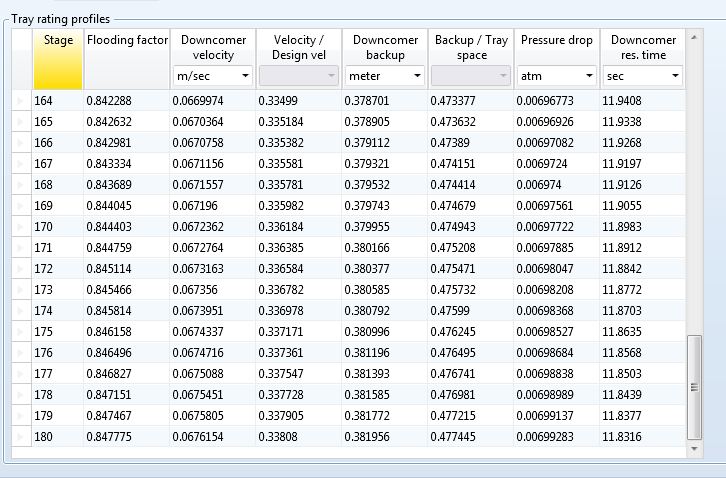
Task: Click the Downcomer res. time column header
Action: coord(643,47)
